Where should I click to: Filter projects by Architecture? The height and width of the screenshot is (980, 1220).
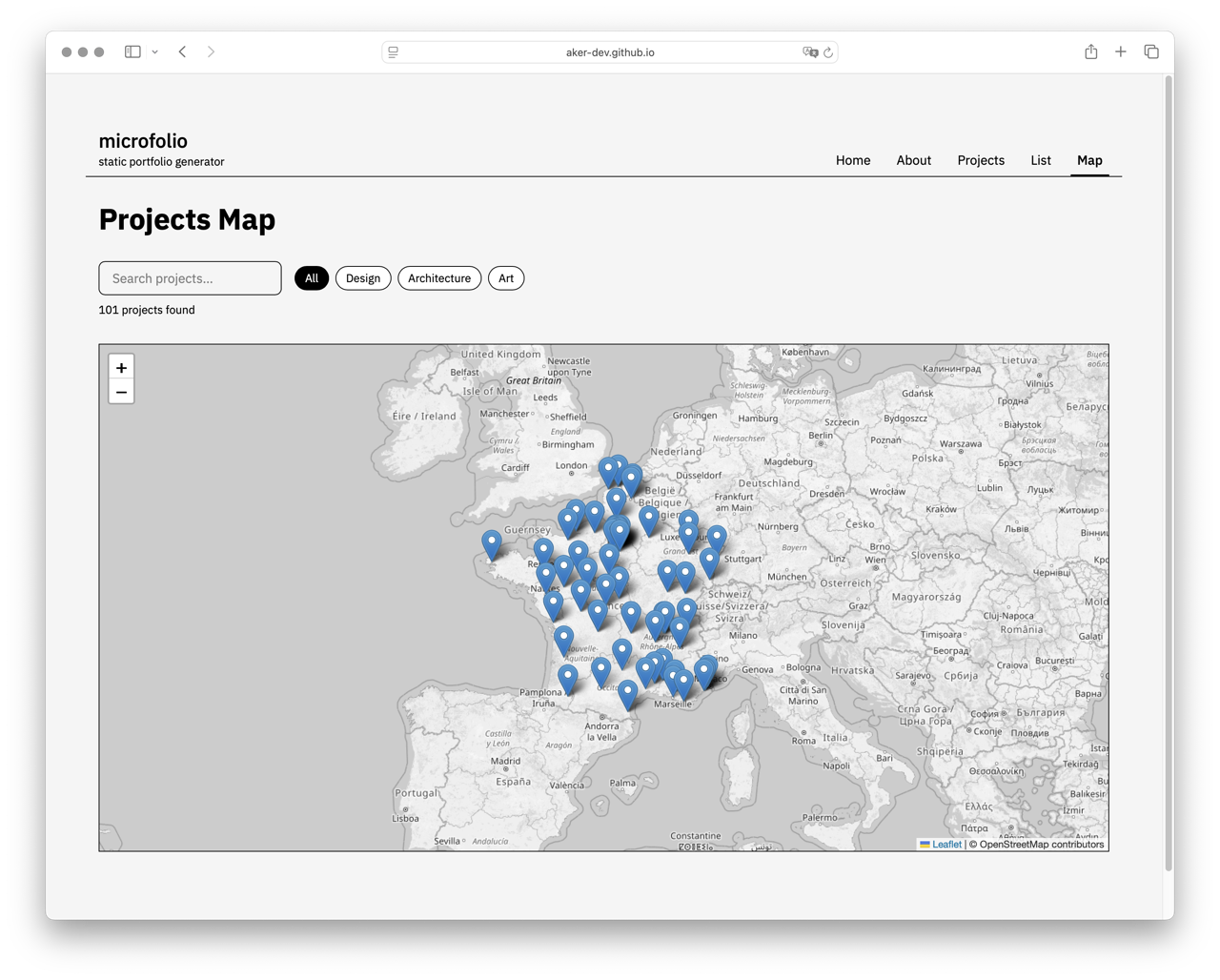[x=439, y=278]
